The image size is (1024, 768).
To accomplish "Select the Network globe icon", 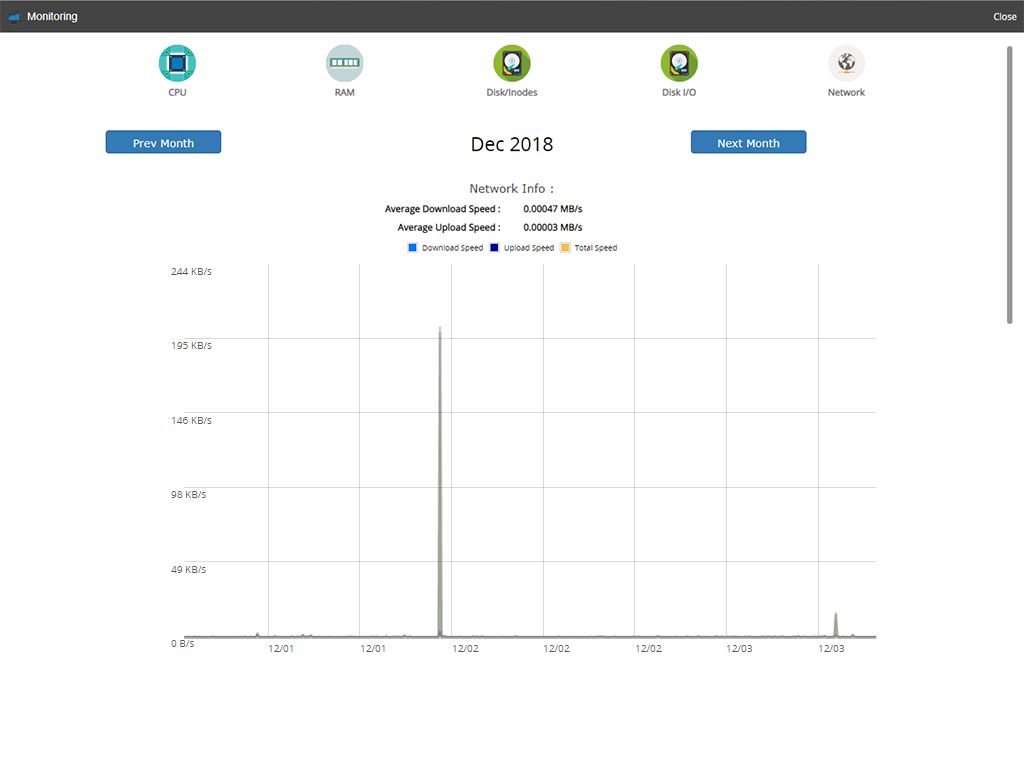I will pyautogui.click(x=846, y=64).
